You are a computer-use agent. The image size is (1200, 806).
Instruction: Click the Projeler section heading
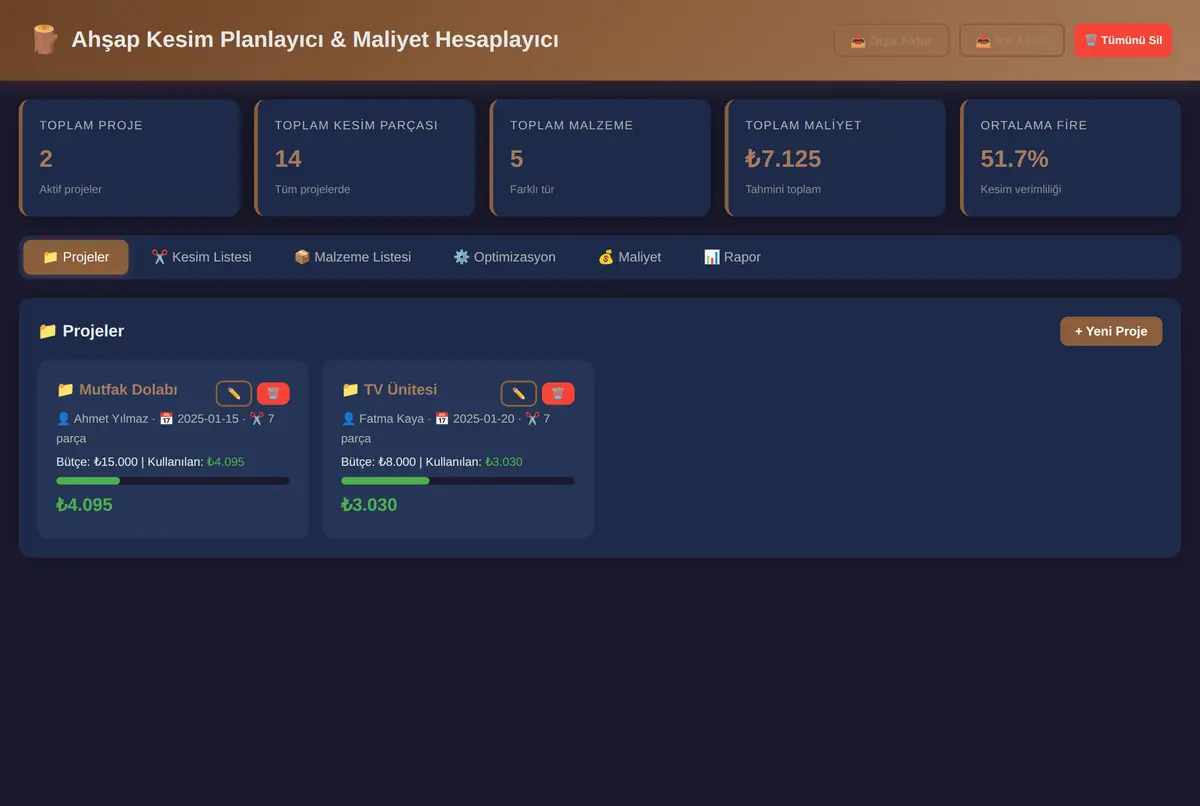click(81, 331)
